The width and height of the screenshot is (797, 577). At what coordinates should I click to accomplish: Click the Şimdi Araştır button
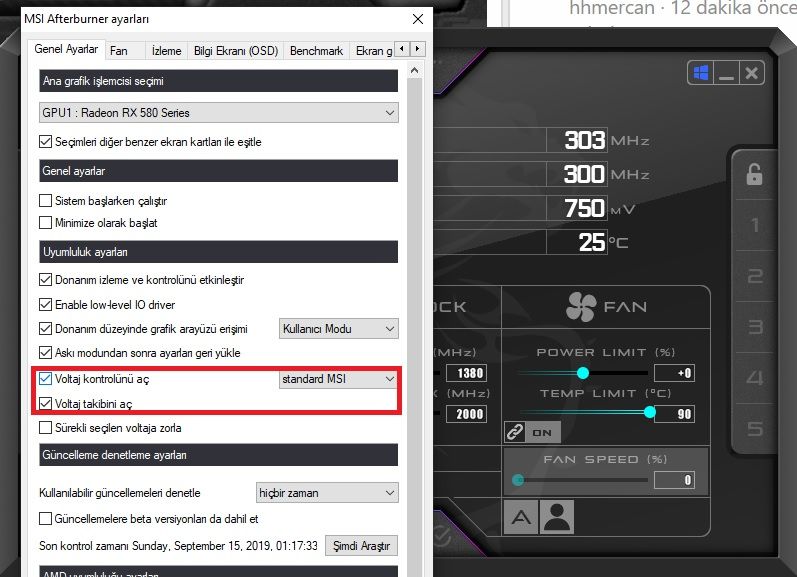(361, 546)
